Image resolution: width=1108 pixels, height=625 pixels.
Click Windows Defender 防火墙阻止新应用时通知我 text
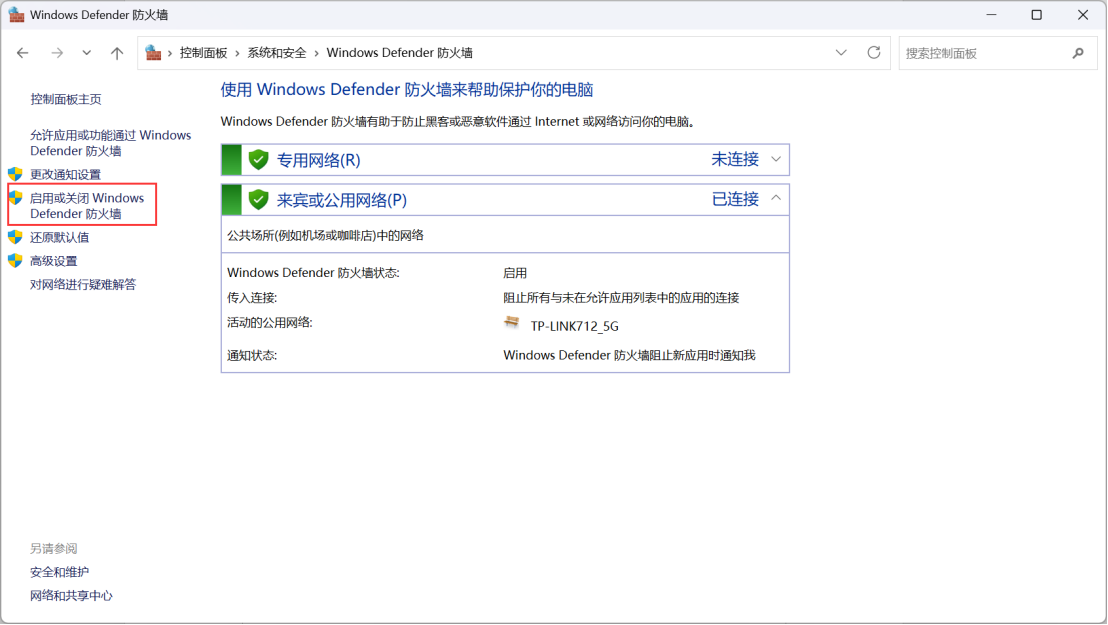coord(630,355)
